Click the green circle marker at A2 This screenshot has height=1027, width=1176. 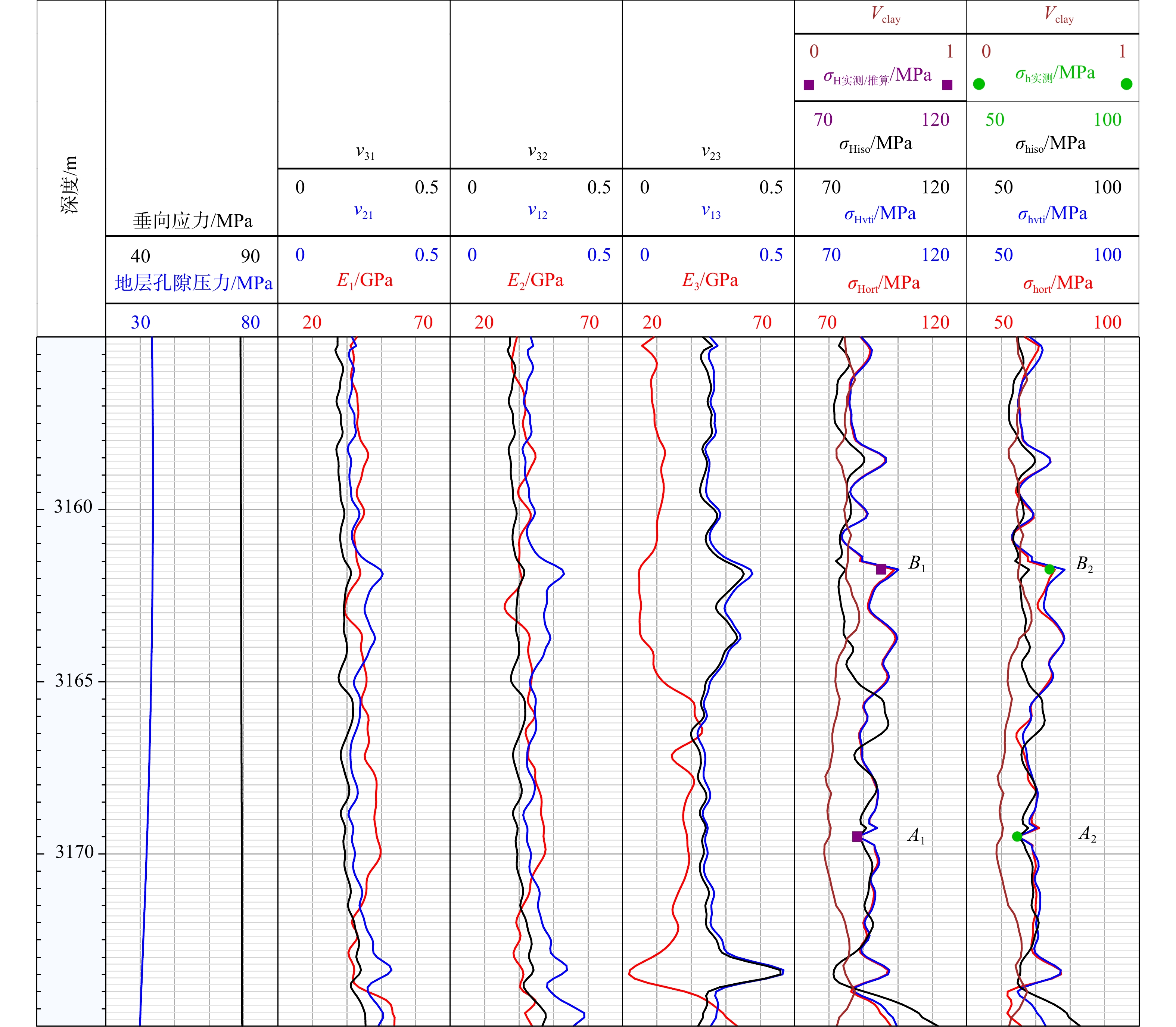pyautogui.click(x=1017, y=837)
